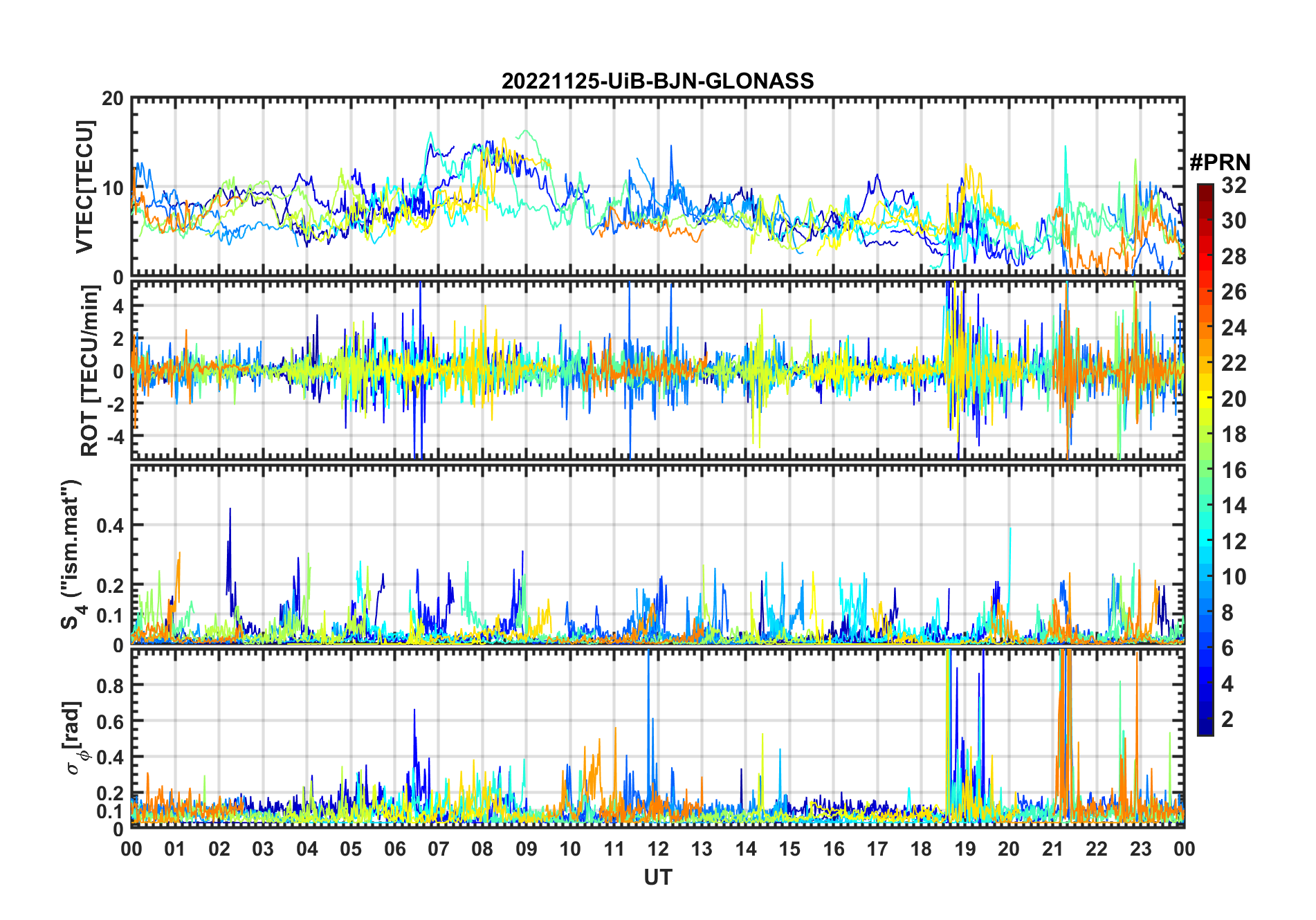Select x-axis hour tick label 09

pyautogui.click(x=527, y=849)
